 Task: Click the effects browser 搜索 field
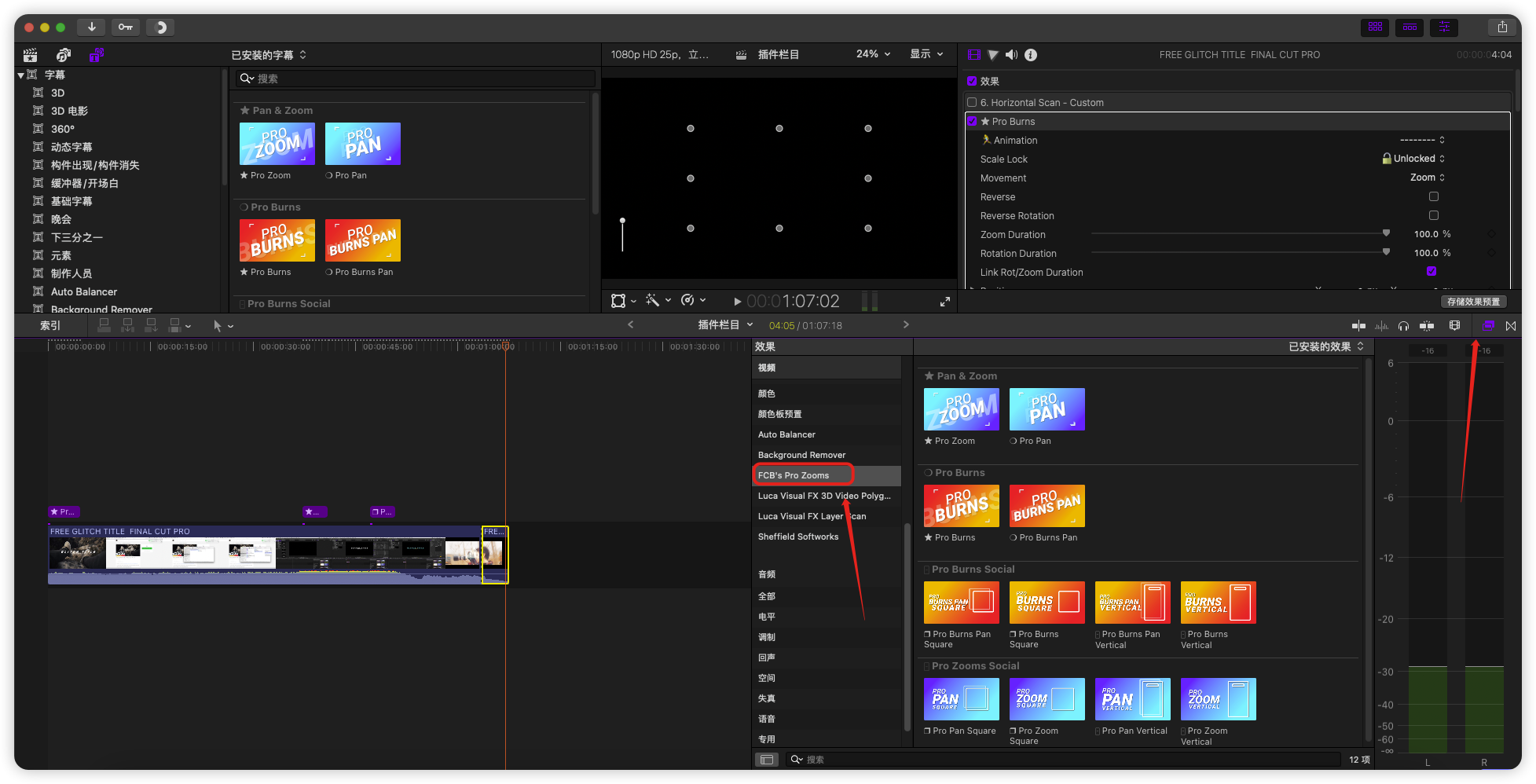click(1064, 760)
